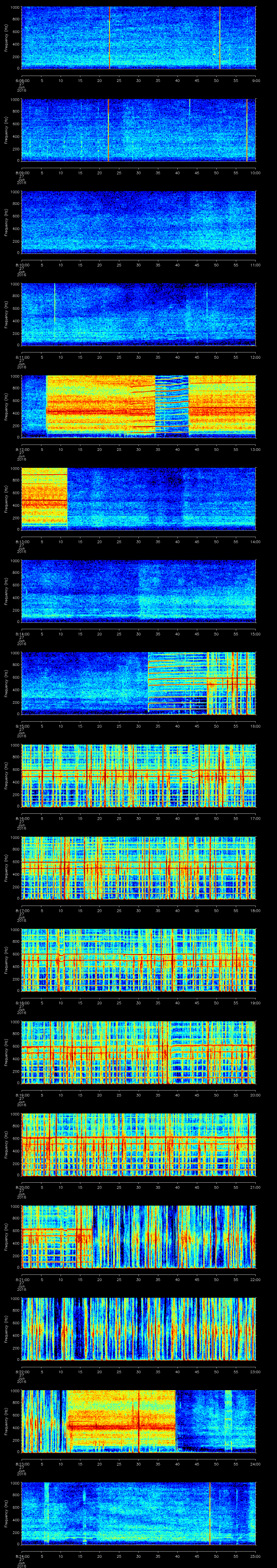The height and width of the screenshot is (1568, 277).
Task: Select the loud segment at the start of 8:13:00
Action: coord(44,499)
